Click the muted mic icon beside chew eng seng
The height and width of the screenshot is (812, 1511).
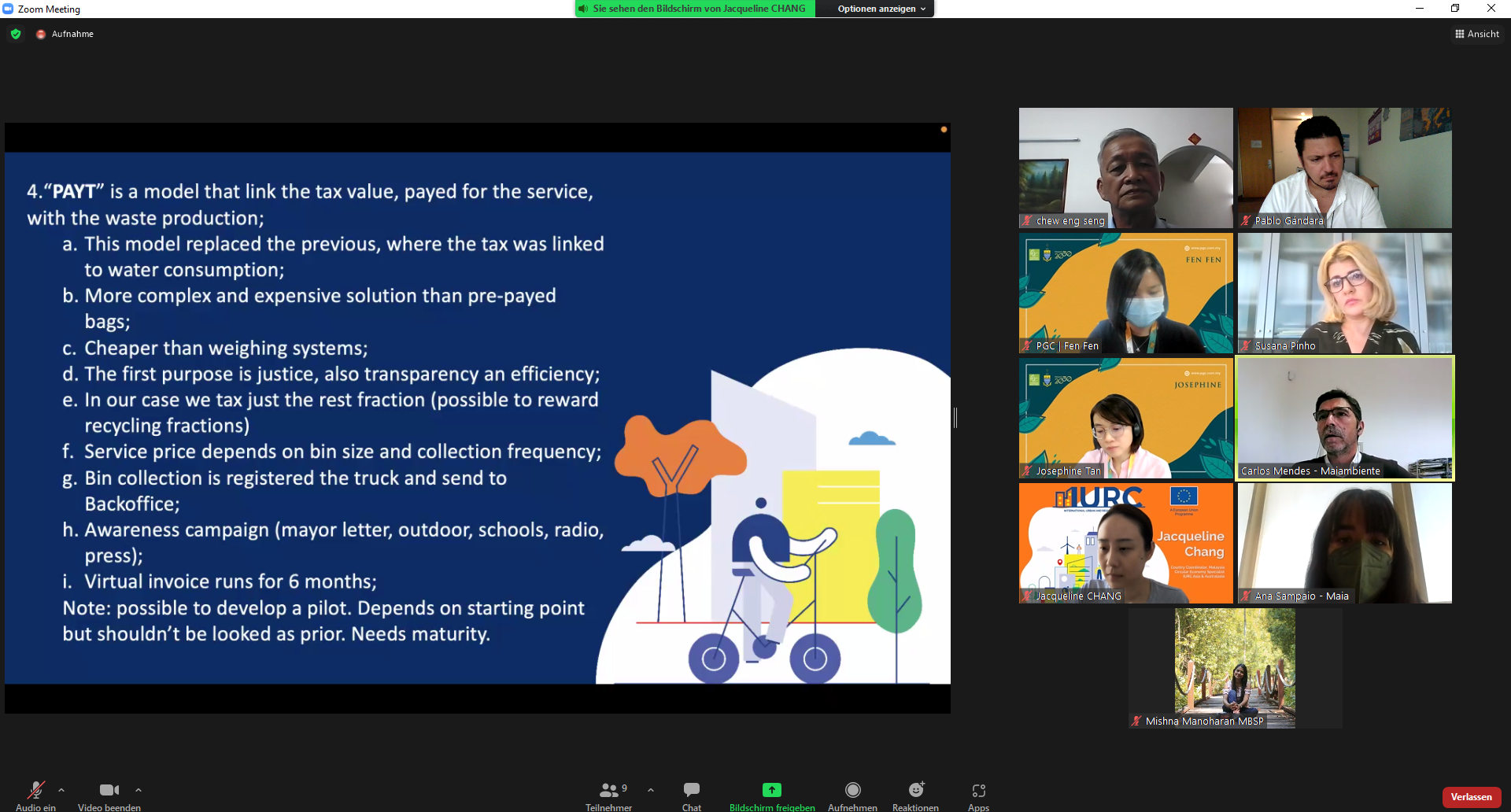coord(1027,221)
